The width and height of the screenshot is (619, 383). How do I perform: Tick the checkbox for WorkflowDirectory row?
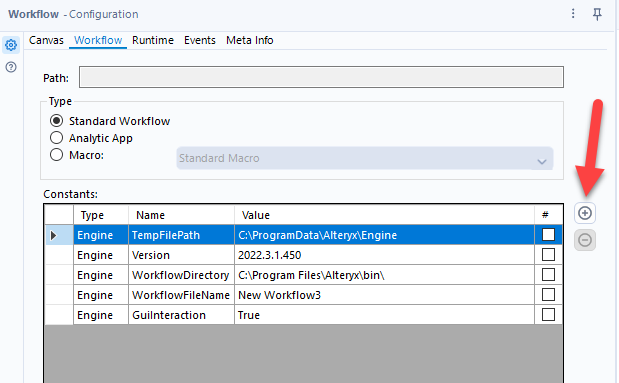tap(548, 274)
